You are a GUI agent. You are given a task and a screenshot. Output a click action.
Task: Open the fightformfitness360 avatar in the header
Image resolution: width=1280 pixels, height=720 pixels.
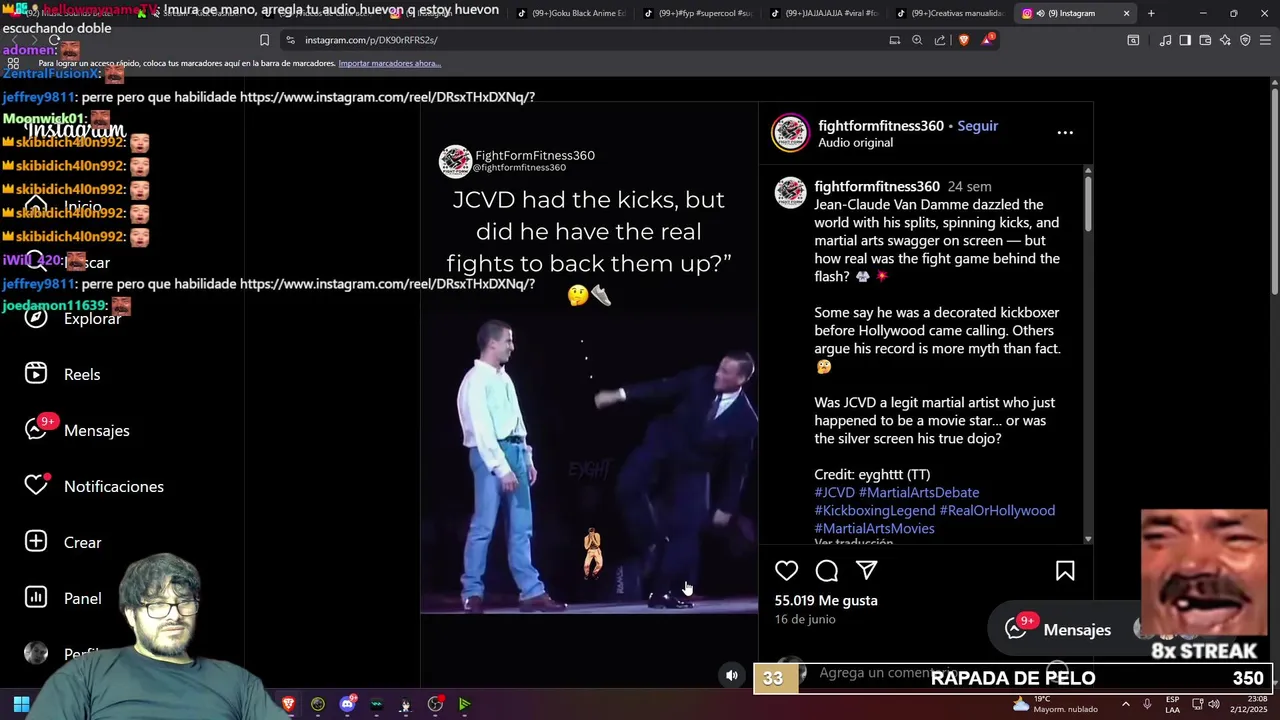click(x=790, y=133)
